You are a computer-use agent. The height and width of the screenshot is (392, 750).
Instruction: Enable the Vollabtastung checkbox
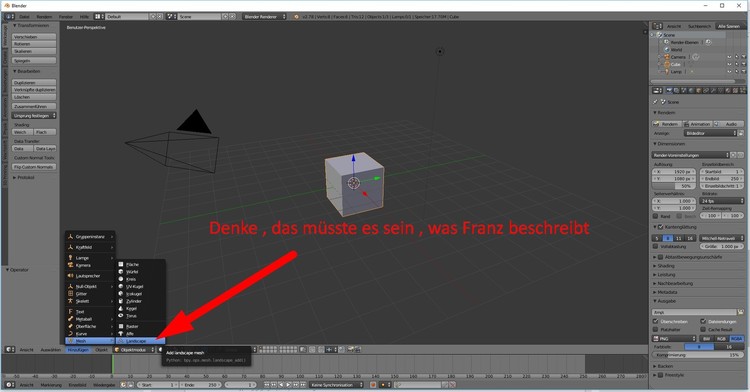click(x=655, y=247)
